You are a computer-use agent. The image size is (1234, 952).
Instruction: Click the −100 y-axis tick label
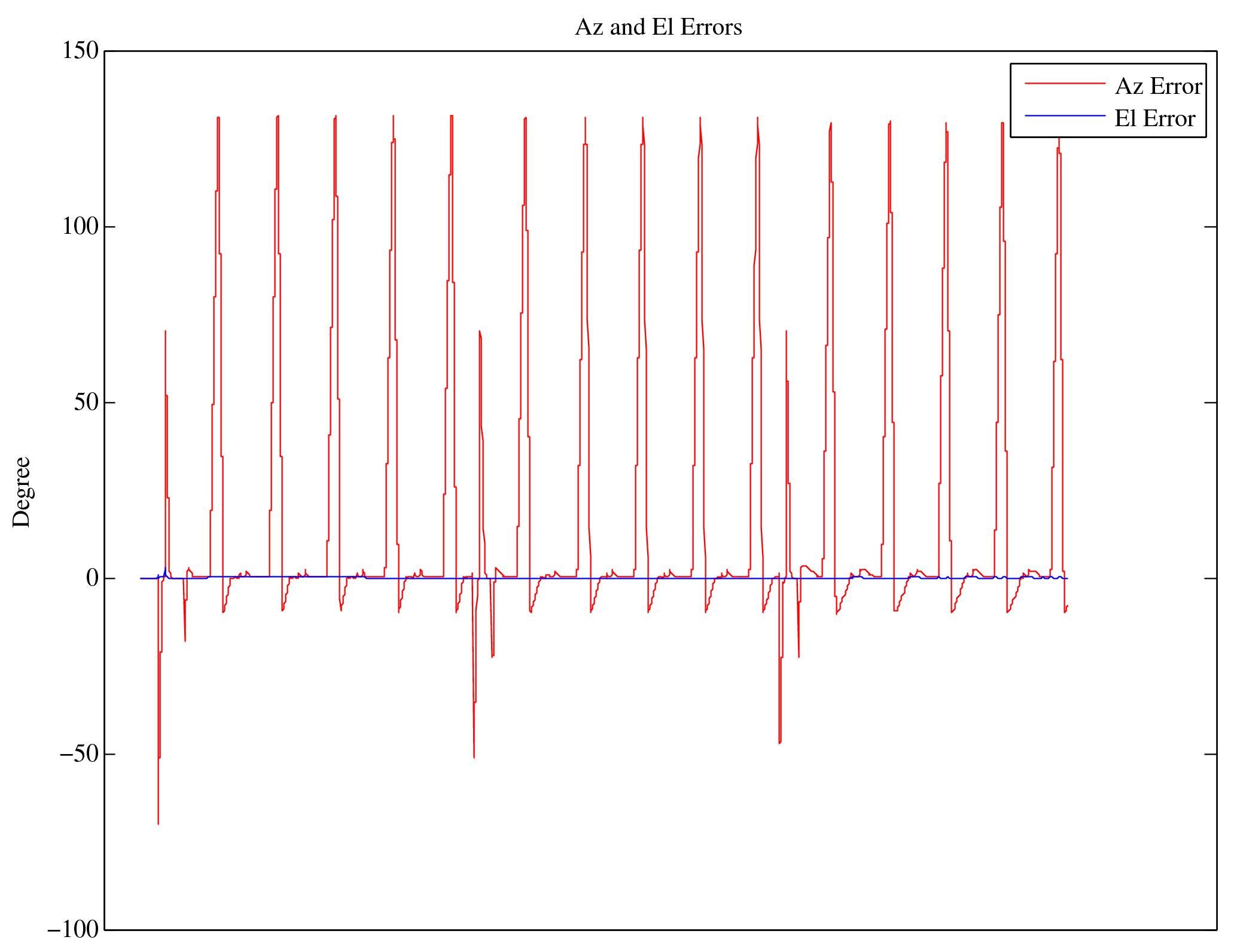tap(73, 930)
